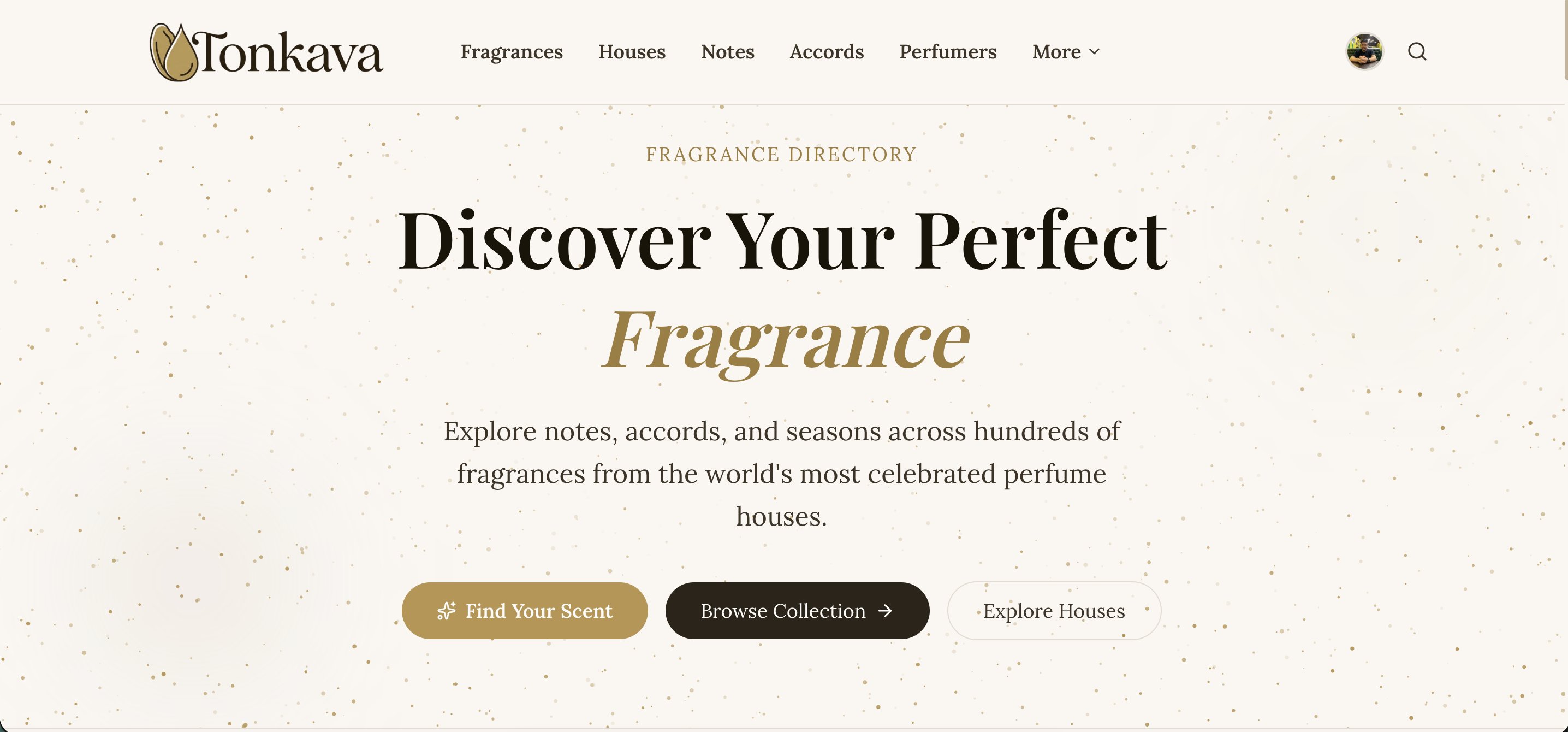Click the sparkle icon in Find Your Scent
This screenshot has height=732, width=1568.
[446, 611]
